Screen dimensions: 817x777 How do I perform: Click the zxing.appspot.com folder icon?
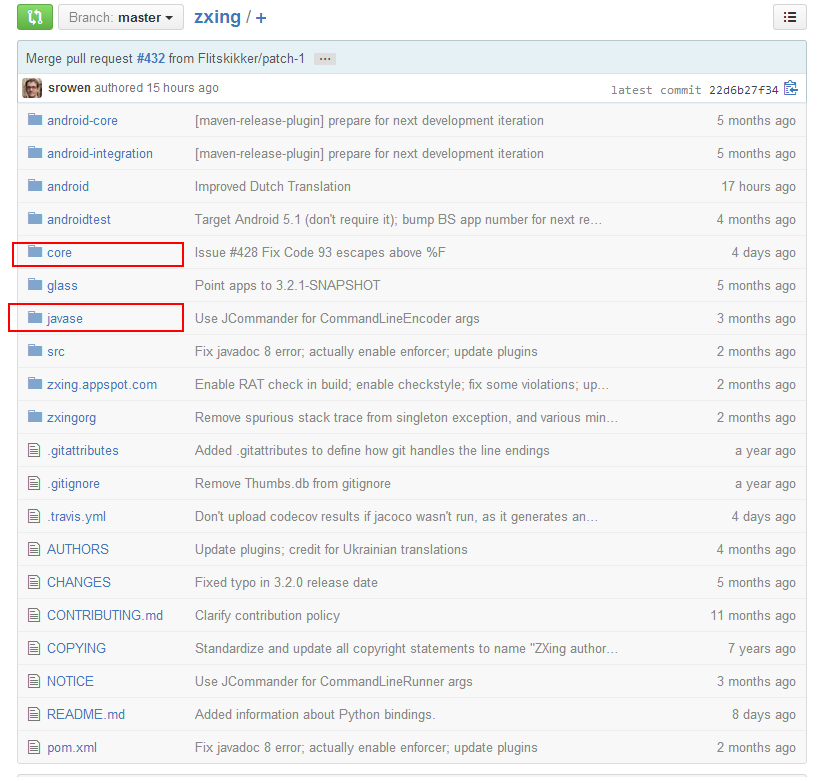click(x=35, y=383)
